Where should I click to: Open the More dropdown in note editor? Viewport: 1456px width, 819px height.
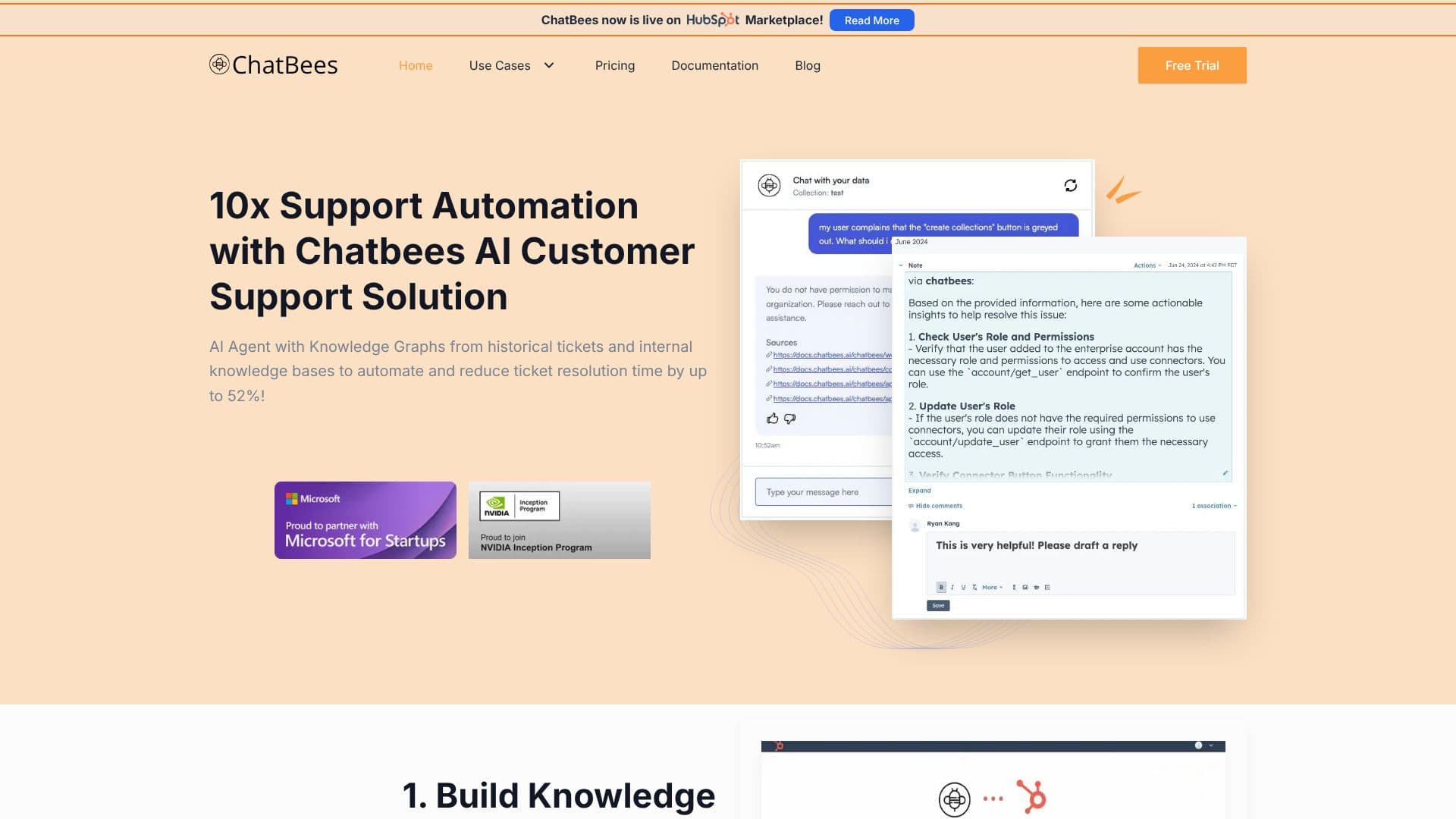click(x=992, y=588)
